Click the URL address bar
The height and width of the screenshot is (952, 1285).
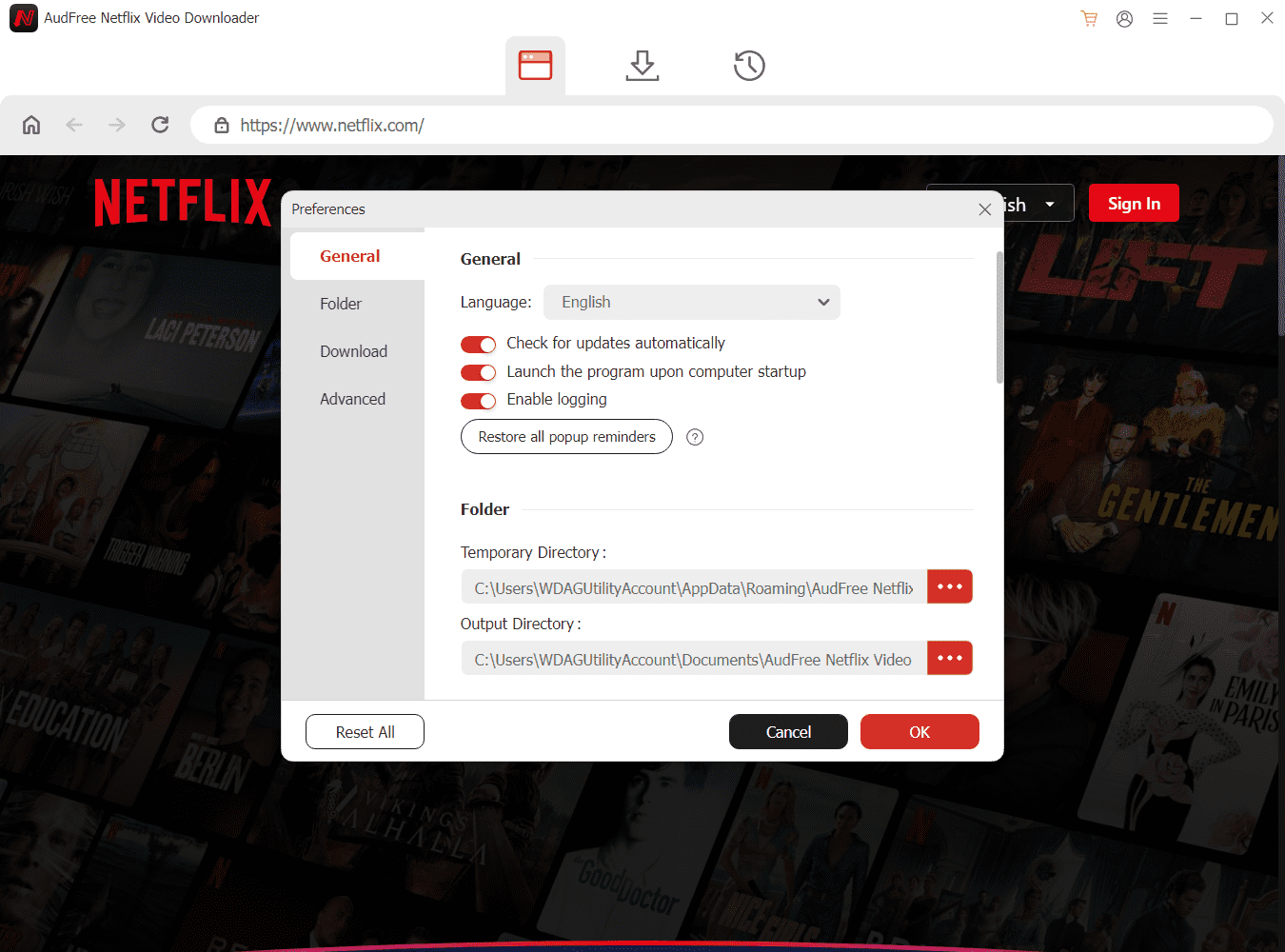point(732,125)
